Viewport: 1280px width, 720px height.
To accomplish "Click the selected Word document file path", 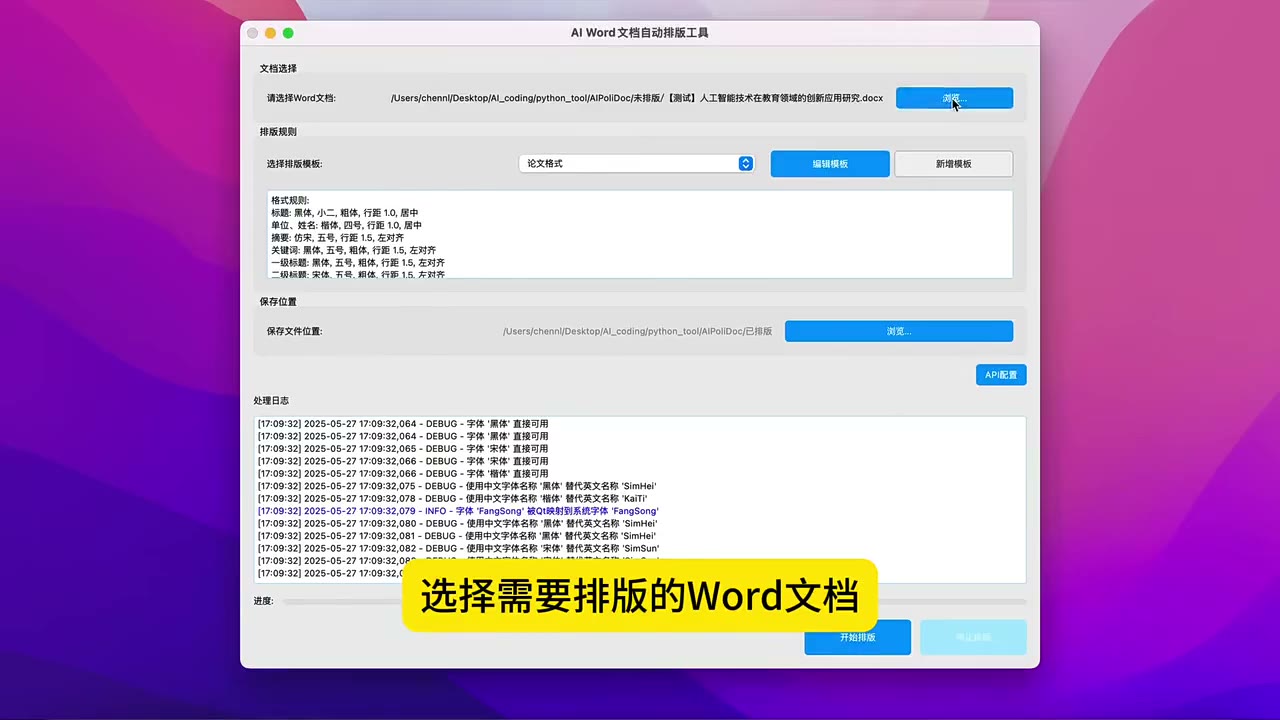I will click(x=637, y=98).
